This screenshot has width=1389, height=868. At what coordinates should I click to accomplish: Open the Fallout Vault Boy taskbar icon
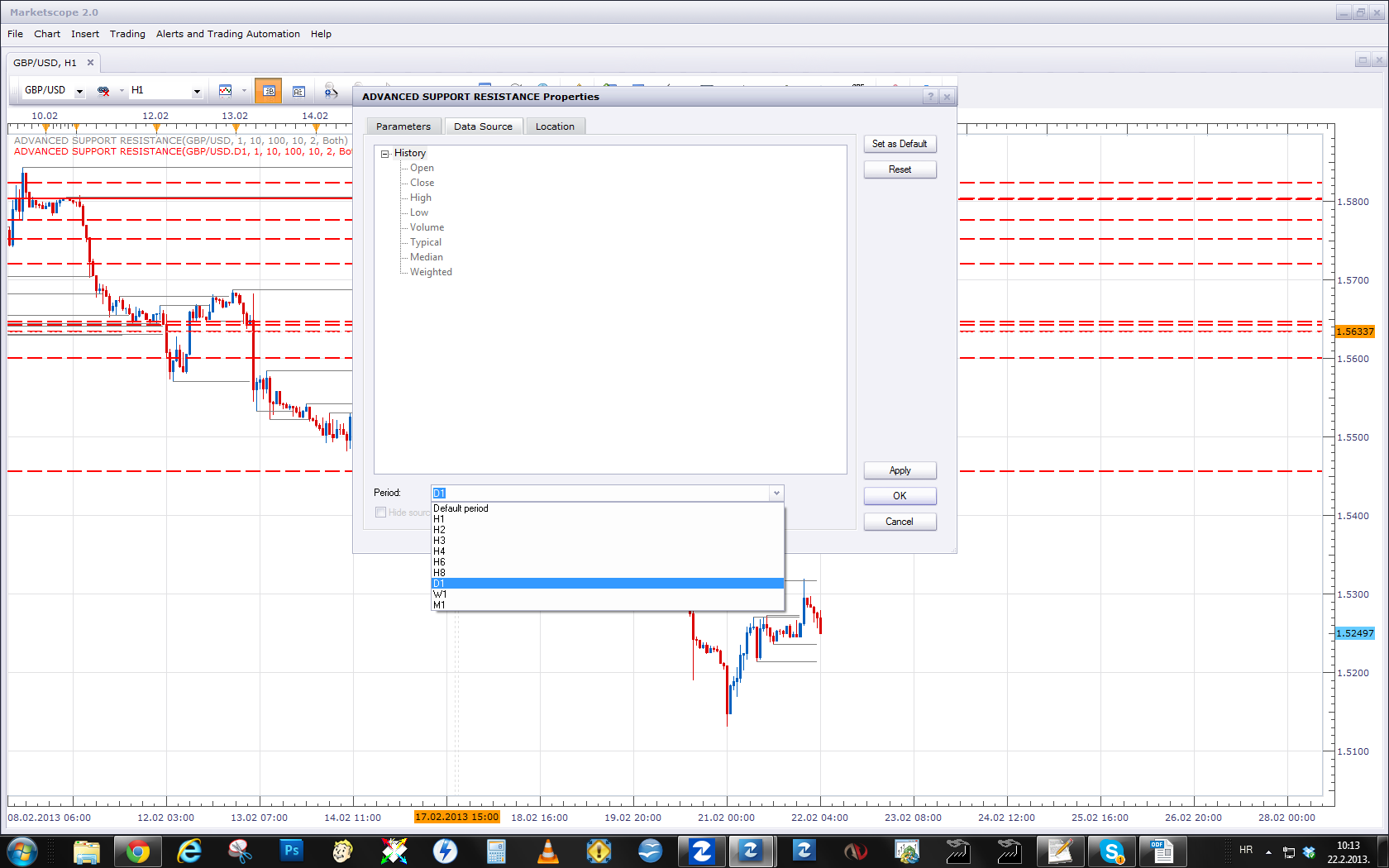click(x=342, y=851)
